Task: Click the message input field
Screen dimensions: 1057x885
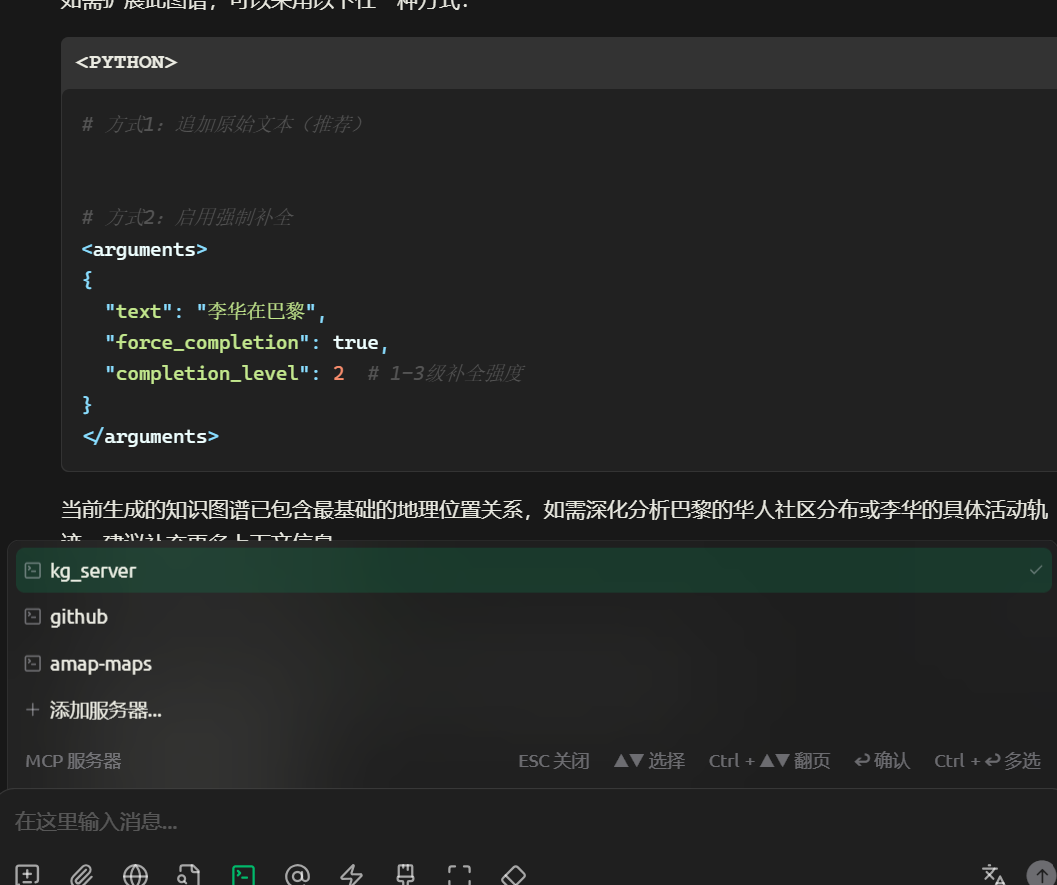Action: (x=500, y=821)
